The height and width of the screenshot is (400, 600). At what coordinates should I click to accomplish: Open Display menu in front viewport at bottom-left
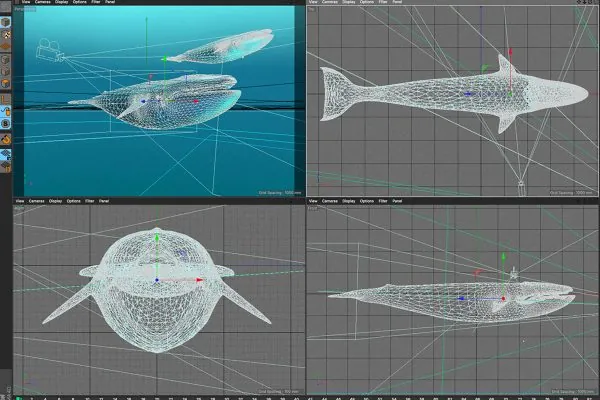point(55,201)
